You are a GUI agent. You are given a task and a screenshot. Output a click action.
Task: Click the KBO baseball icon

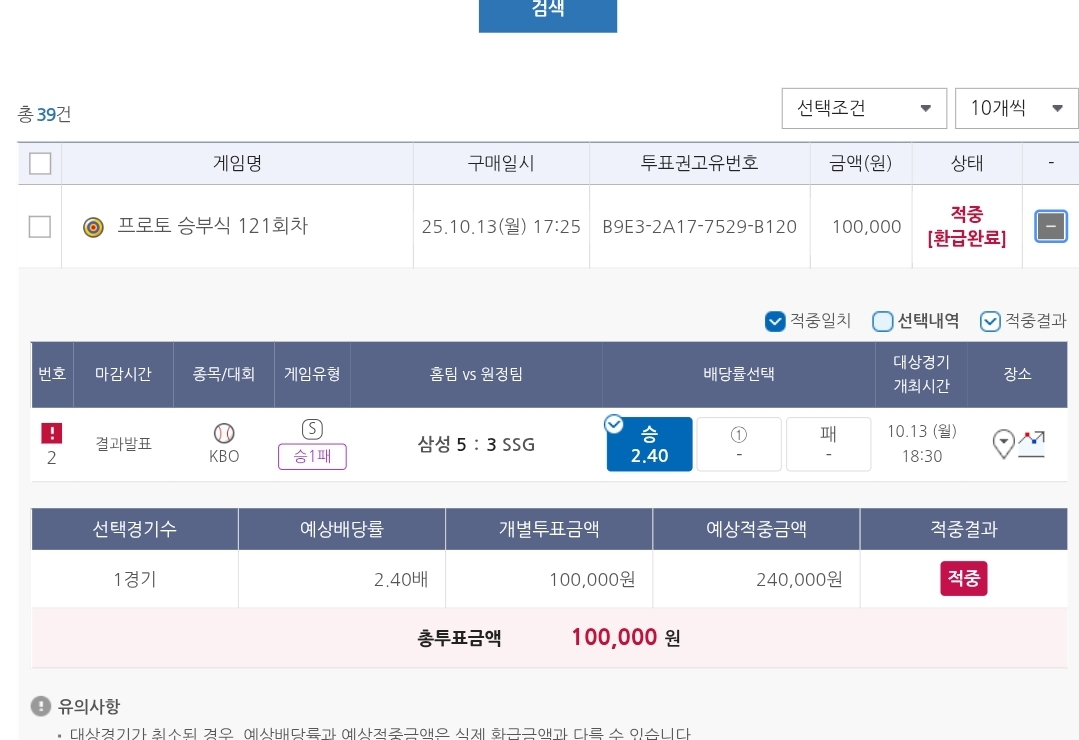[x=224, y=433]
